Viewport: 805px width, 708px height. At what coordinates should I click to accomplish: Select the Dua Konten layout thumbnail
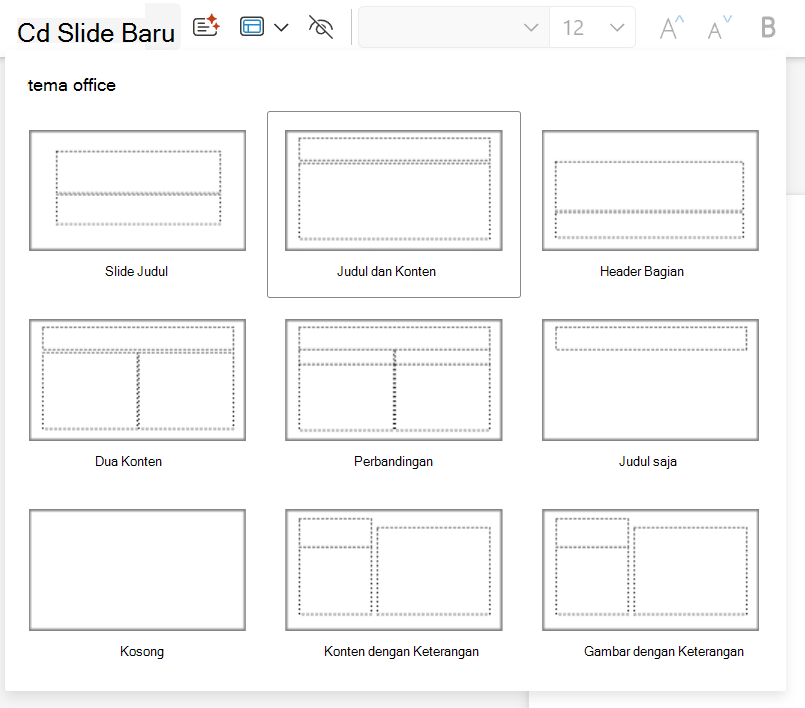pyautogui.click(x=138, y=380)
